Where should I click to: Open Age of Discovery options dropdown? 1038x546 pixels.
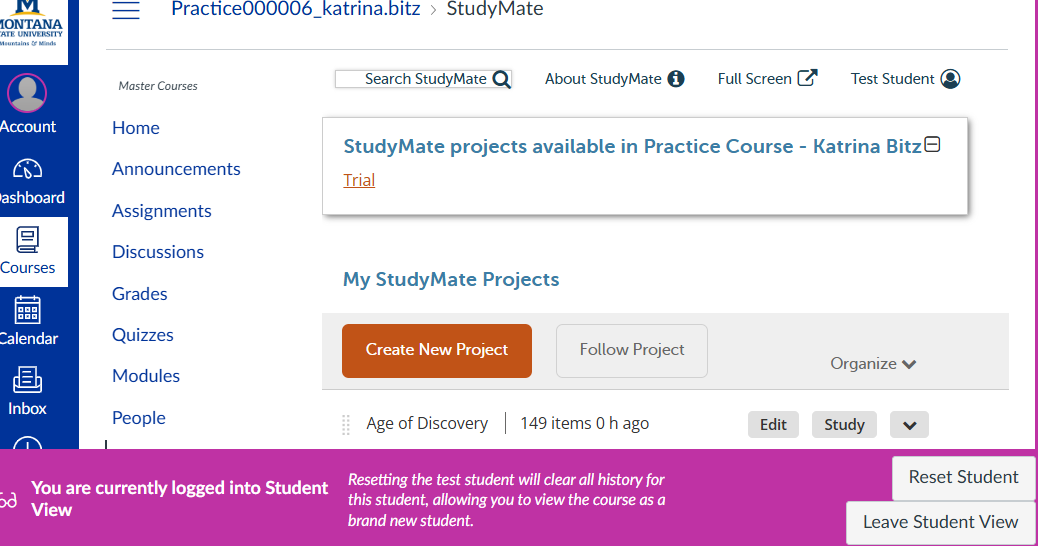[909, 424]
